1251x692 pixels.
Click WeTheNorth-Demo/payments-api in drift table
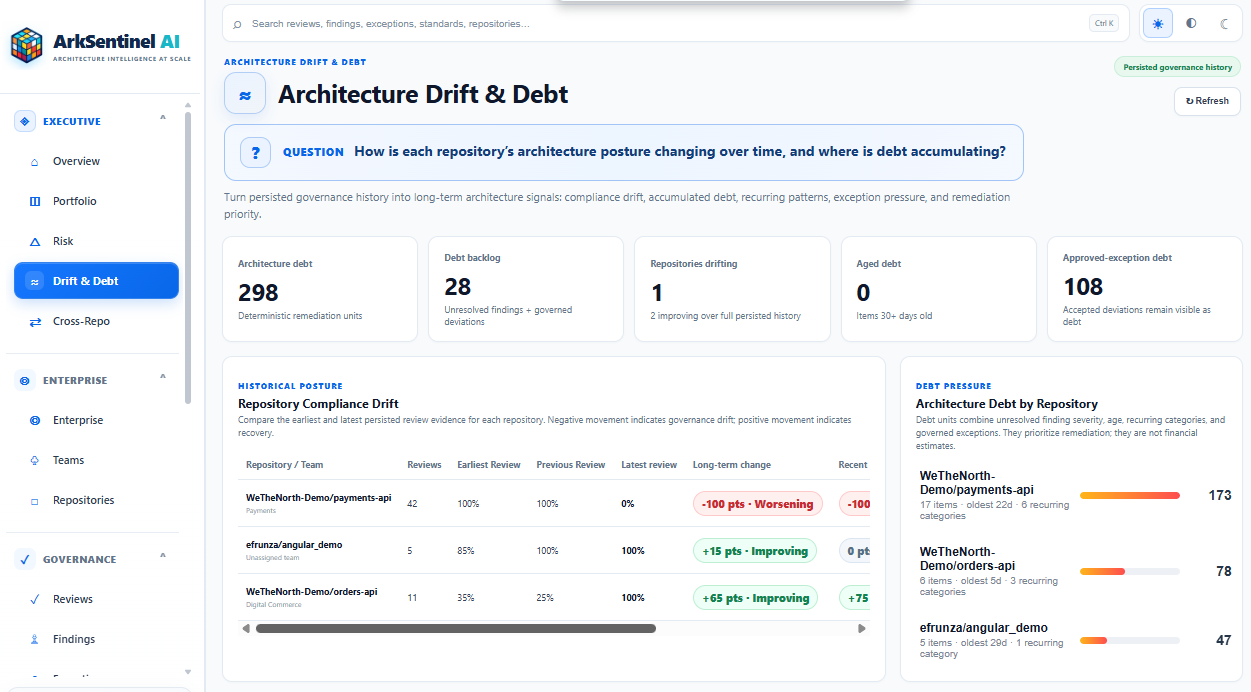318,497
